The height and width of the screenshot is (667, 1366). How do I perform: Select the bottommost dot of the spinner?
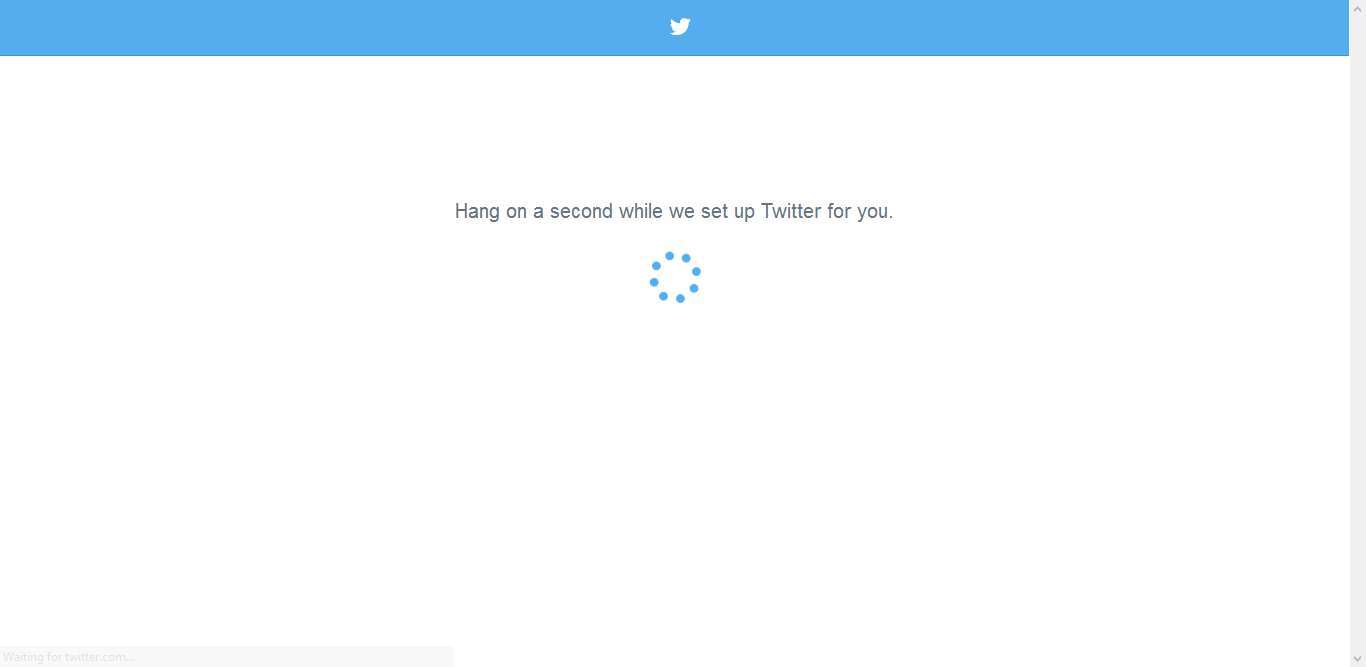pyautogui.click(x=680, y=298)
